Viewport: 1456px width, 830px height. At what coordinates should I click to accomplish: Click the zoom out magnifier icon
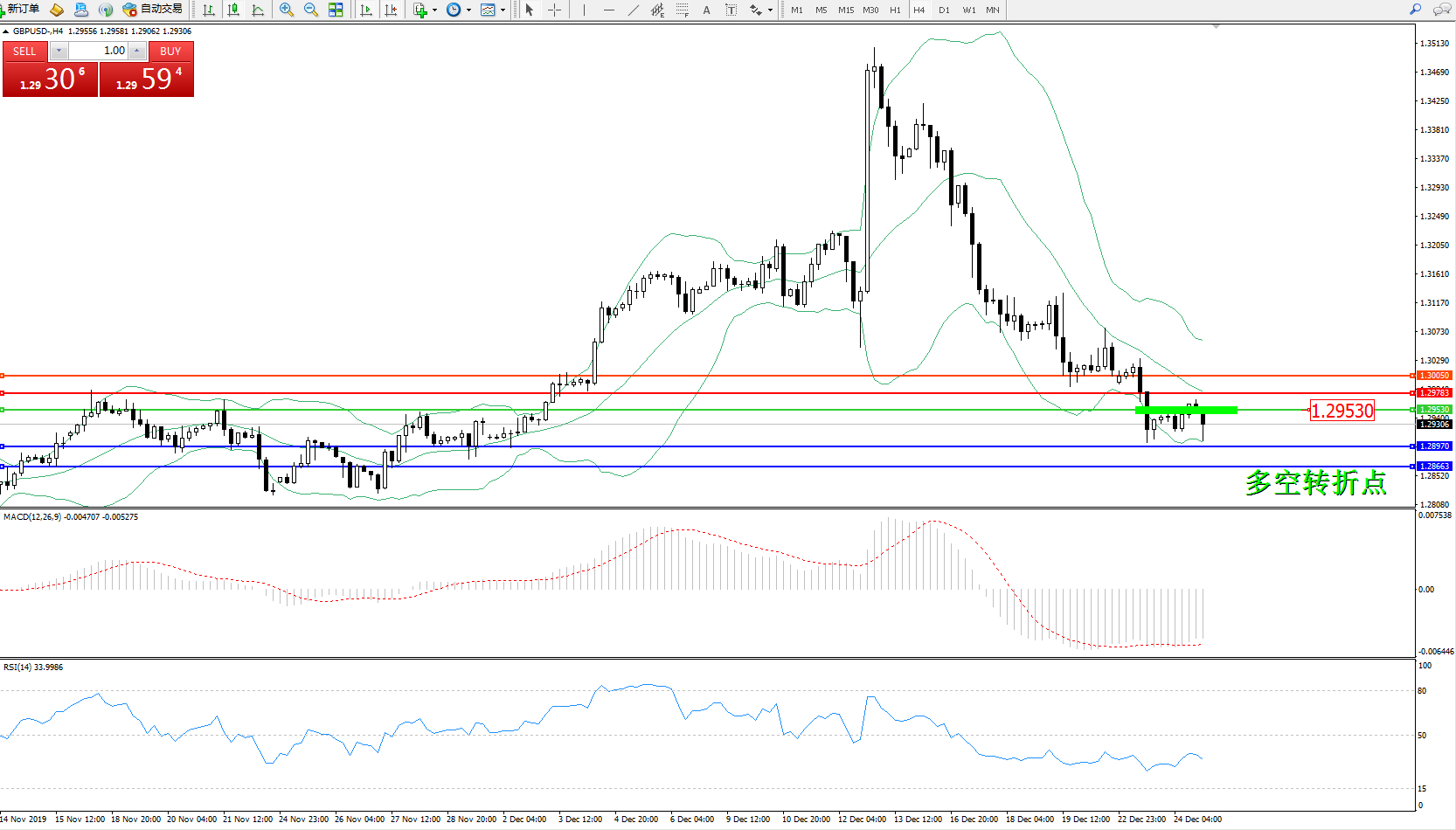[x=310, y=10]
